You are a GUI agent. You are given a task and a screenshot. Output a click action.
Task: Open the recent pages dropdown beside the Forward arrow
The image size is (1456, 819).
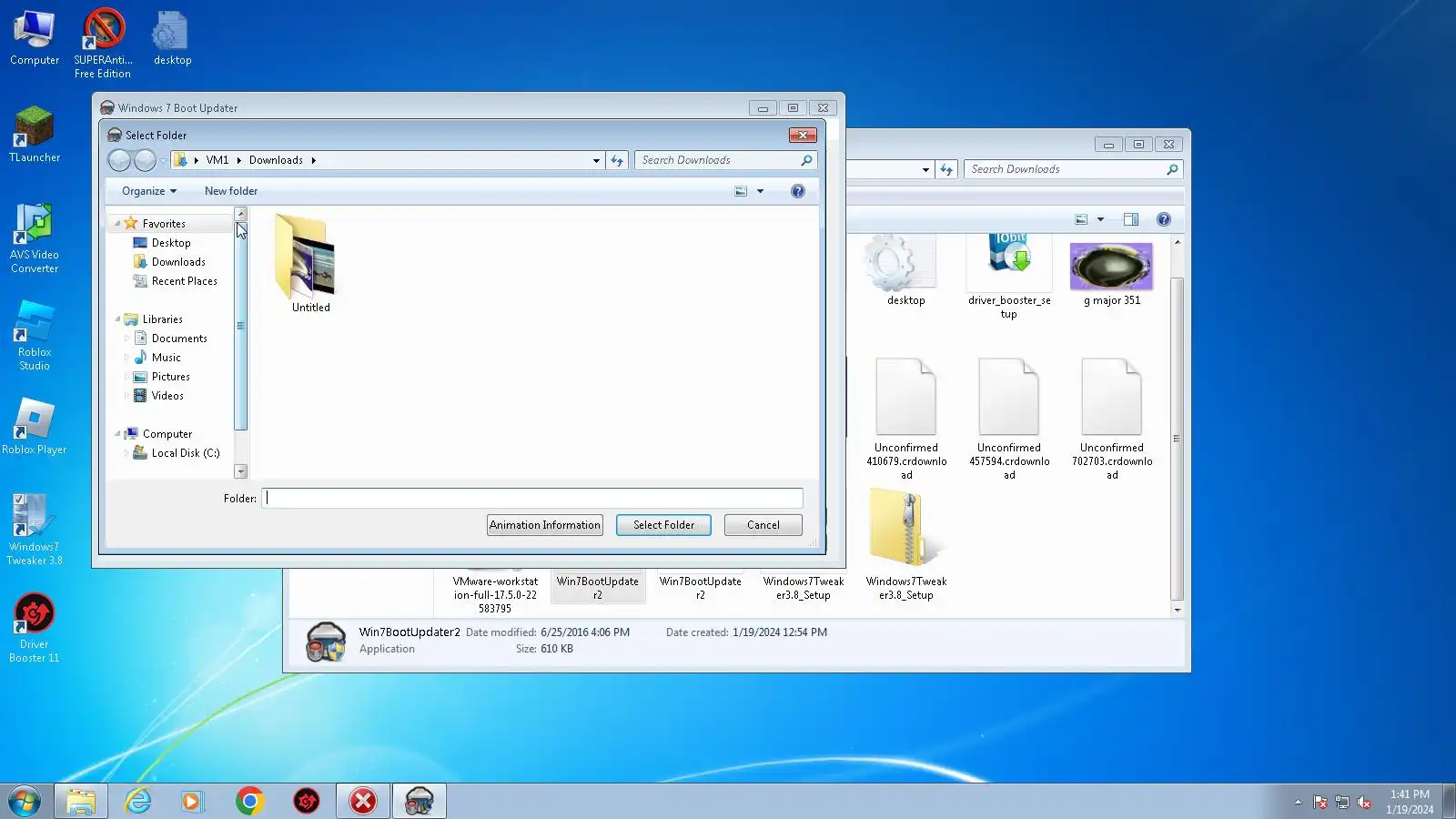[163, 161]
